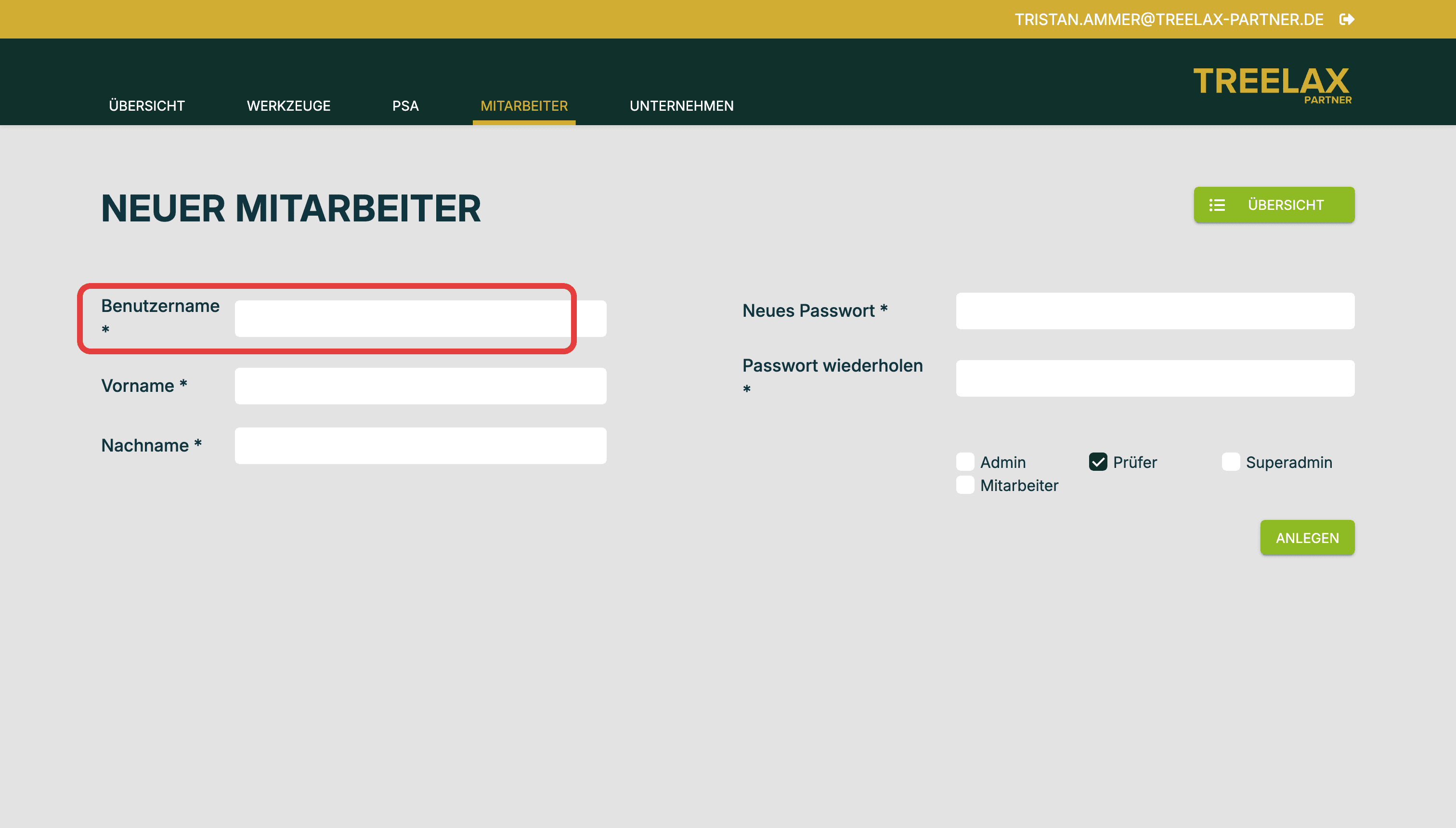
Task: Click the Mitarbeiter role label text
Action: (x=1019, y=486)
